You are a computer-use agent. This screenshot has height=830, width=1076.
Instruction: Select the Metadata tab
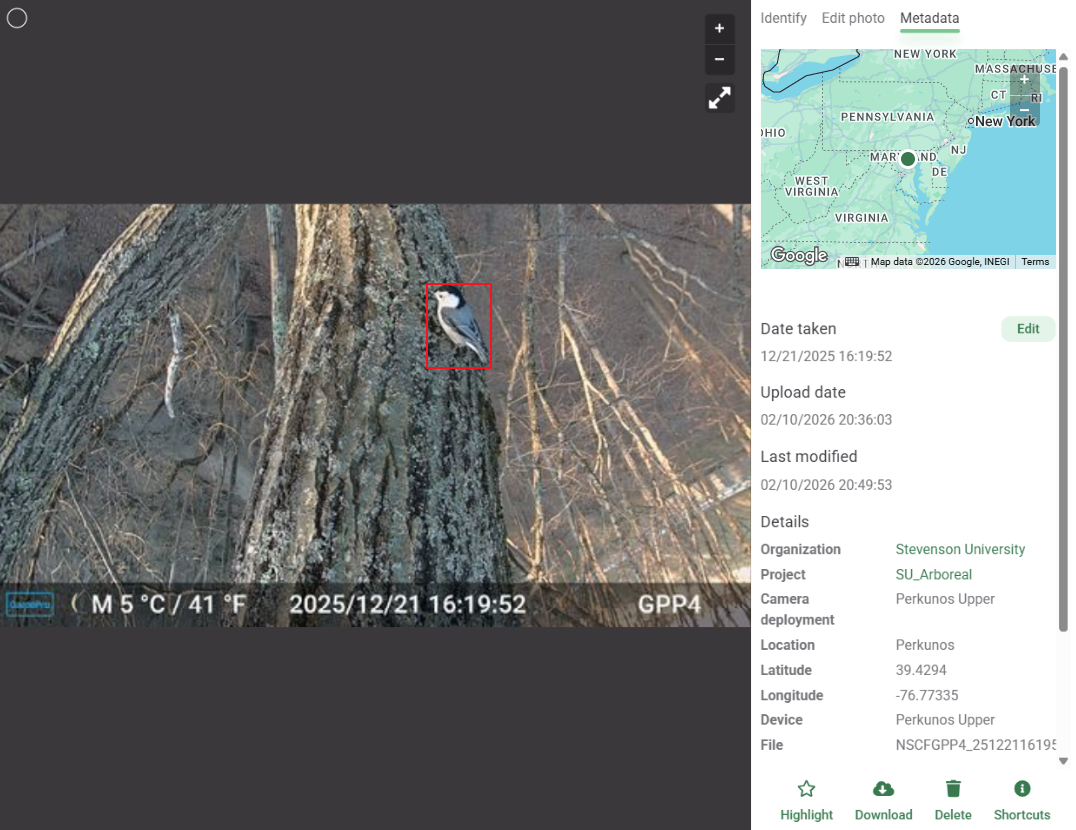pyautogui.click(x=929, y=18)
